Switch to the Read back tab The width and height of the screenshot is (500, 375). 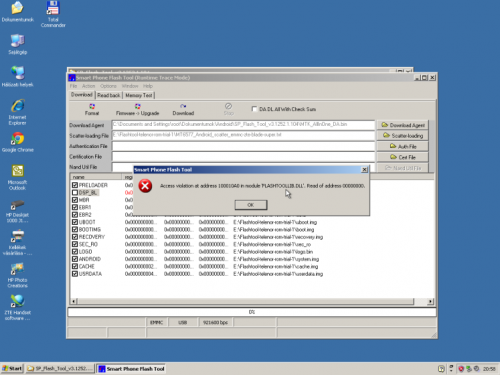coord(109,95)
